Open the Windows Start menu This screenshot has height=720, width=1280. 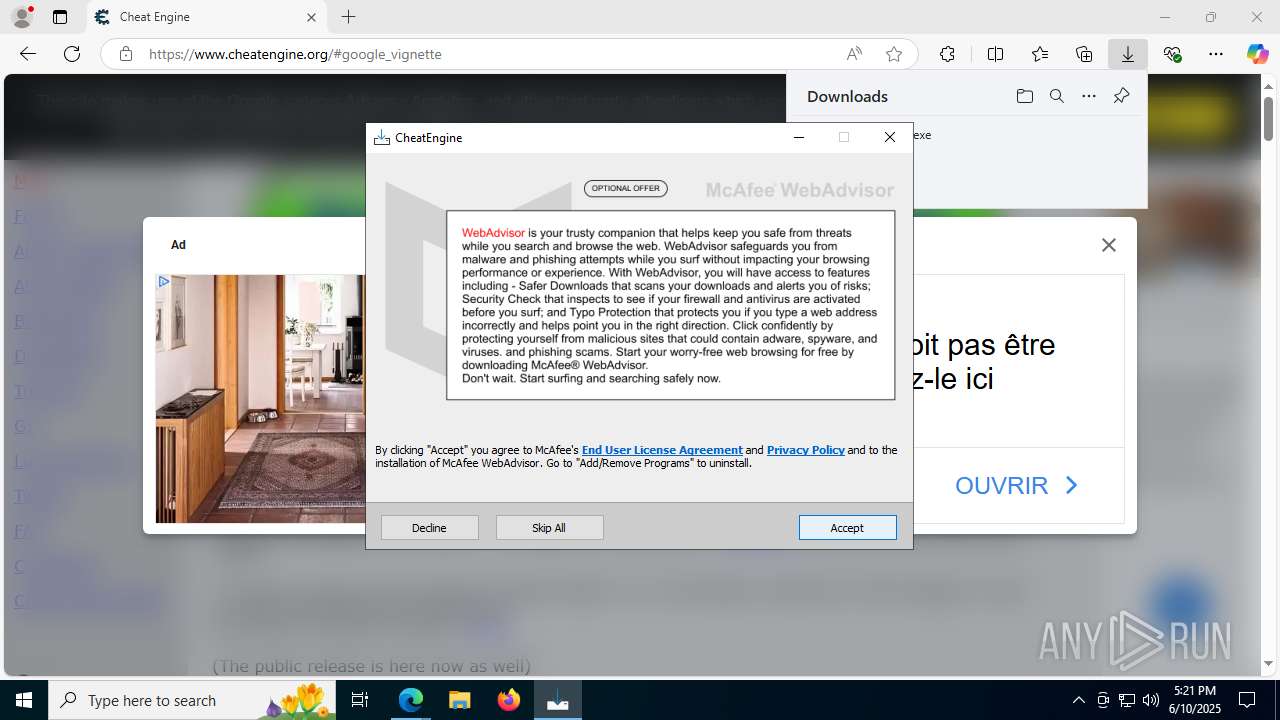(24, 700)
